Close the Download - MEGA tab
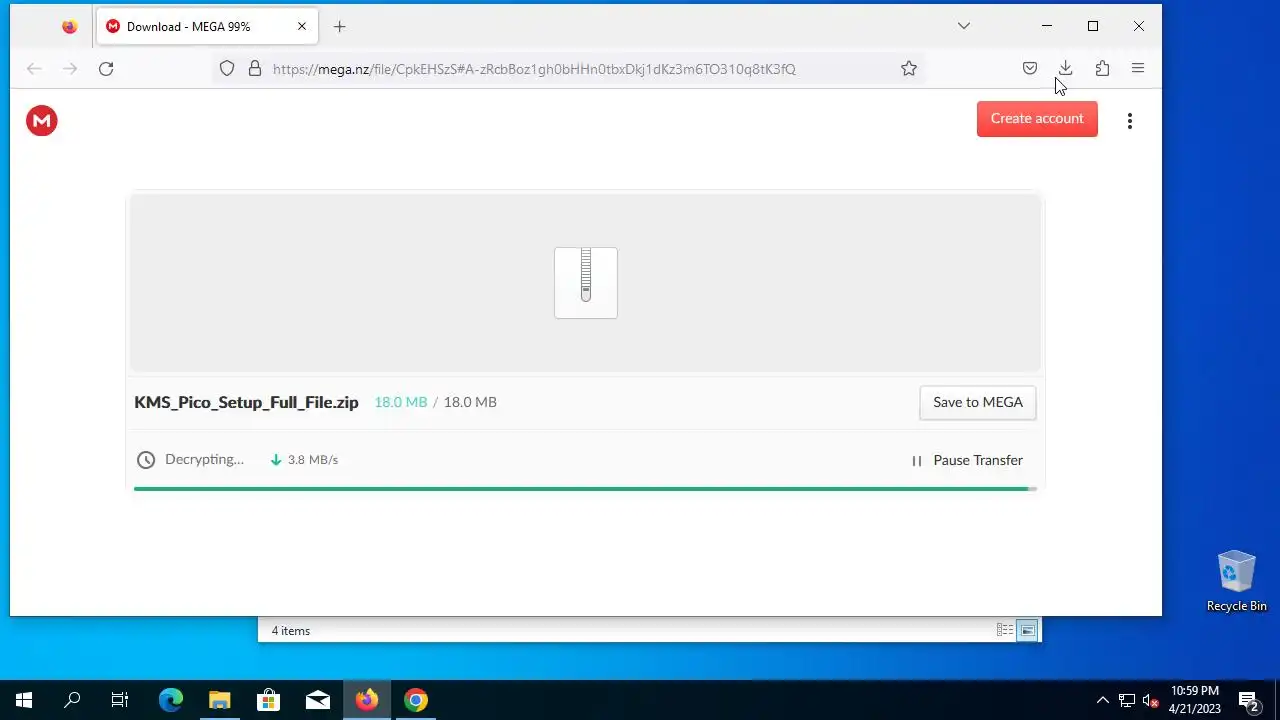 click(x=302, y=26)
